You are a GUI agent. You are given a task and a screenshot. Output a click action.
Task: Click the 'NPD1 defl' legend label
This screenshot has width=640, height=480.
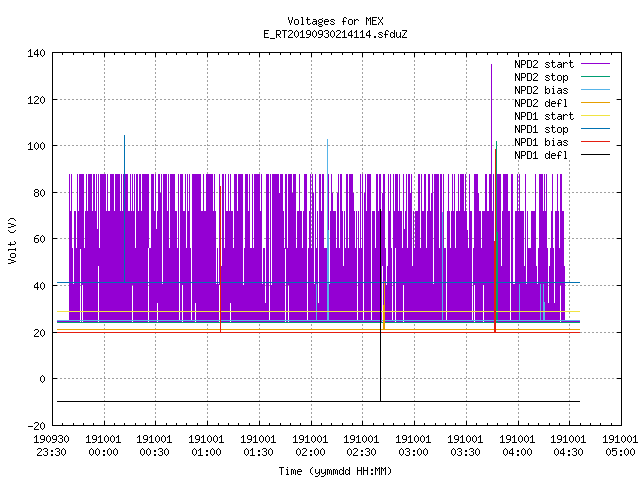click(x=541, y=155)
